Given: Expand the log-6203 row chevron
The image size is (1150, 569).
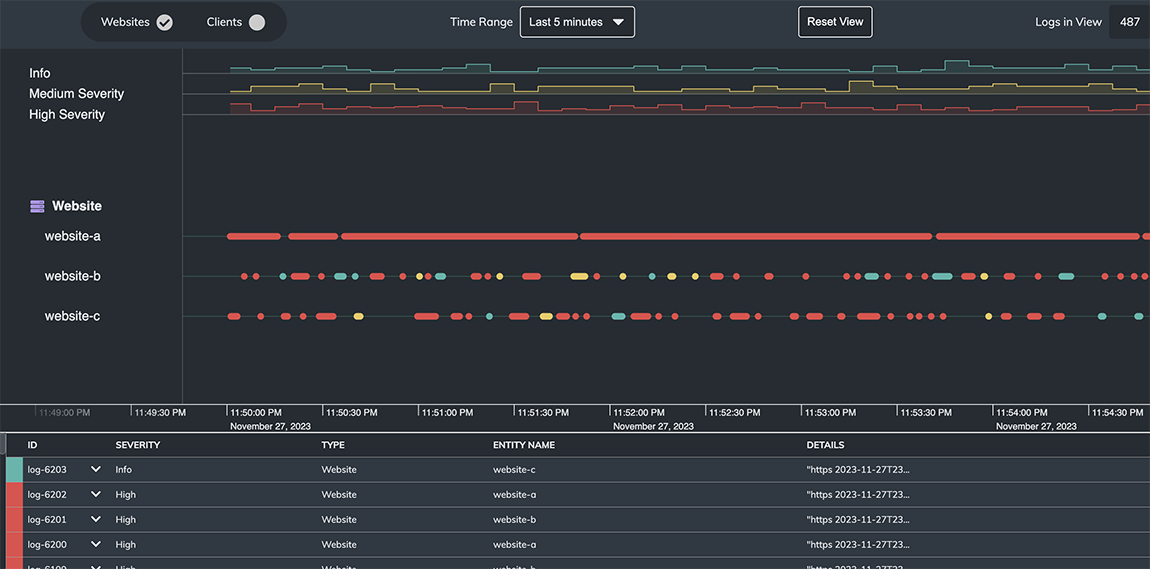Looking at the screenshot, I should [95, 469].
